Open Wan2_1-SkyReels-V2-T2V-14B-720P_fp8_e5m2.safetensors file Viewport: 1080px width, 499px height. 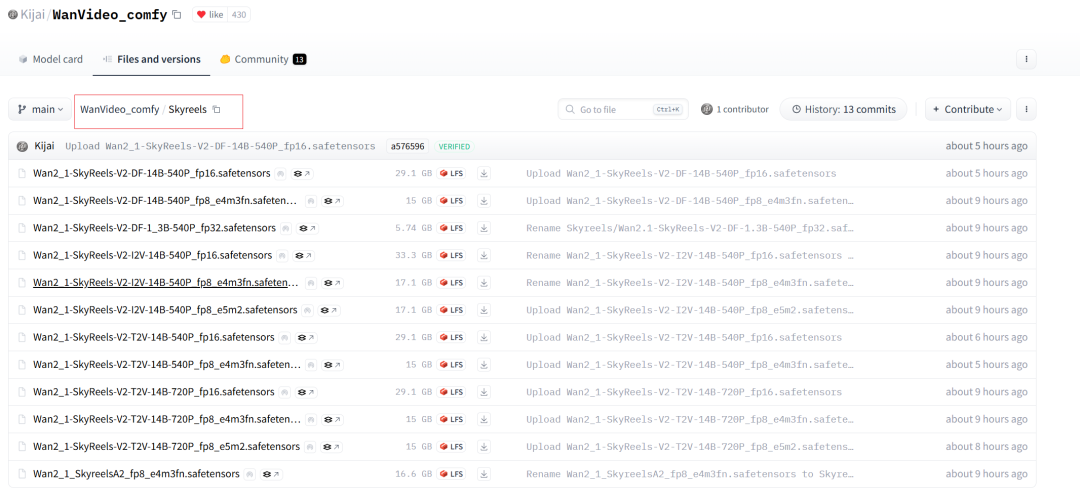point(166,447)
